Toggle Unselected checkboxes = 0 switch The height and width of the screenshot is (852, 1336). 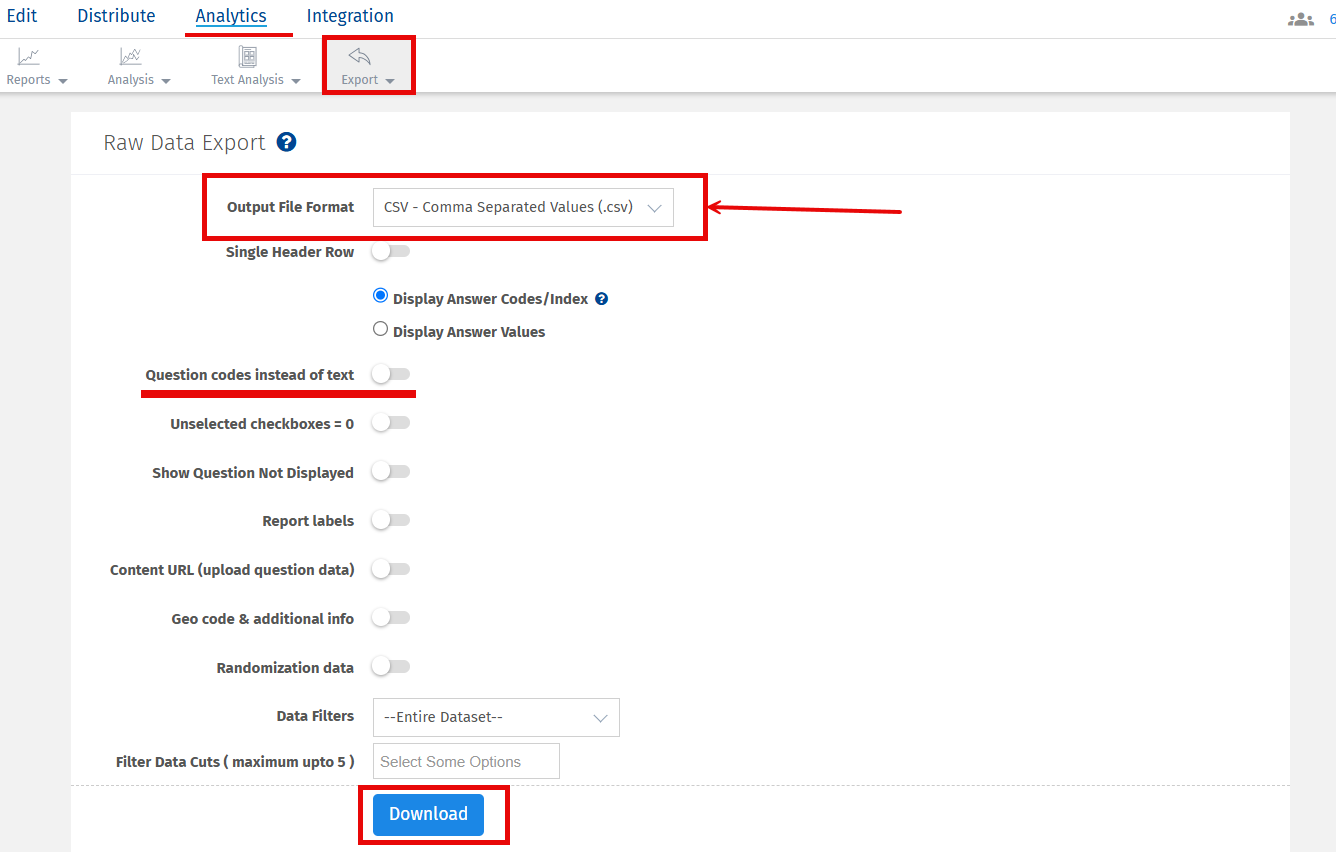[x=390, y=423]
